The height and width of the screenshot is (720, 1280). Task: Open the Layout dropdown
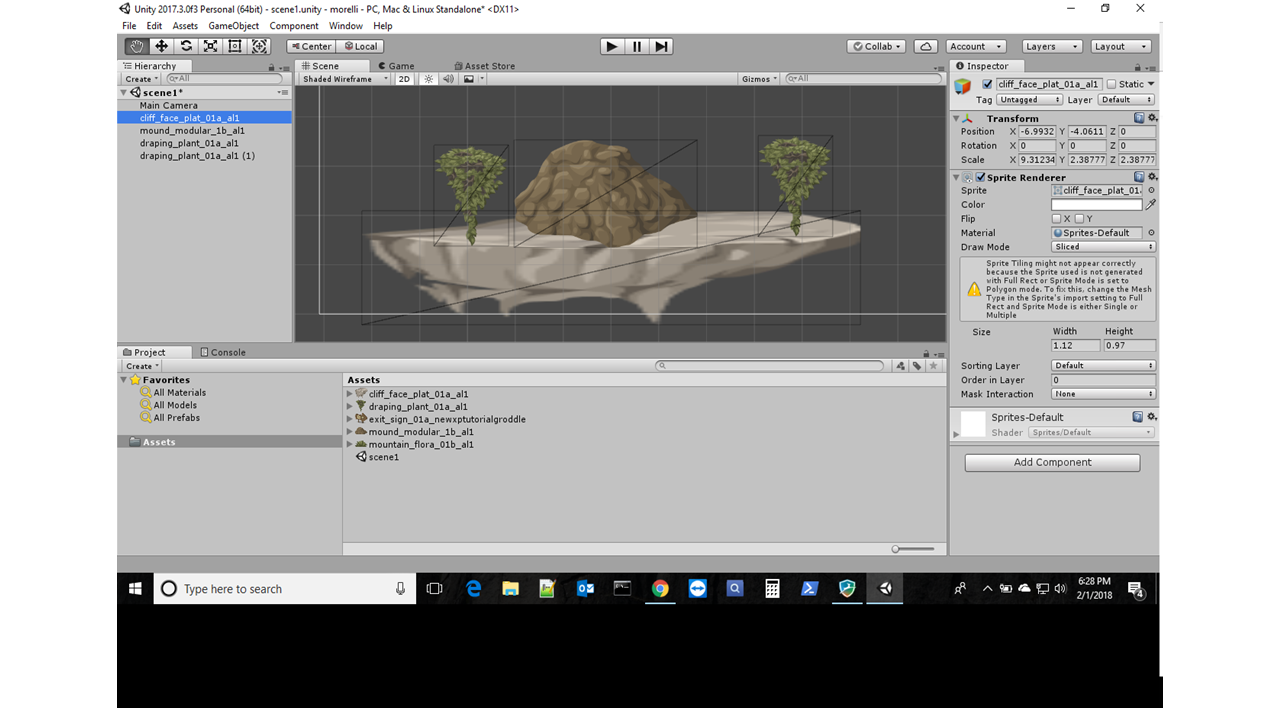click(1120, 46)
